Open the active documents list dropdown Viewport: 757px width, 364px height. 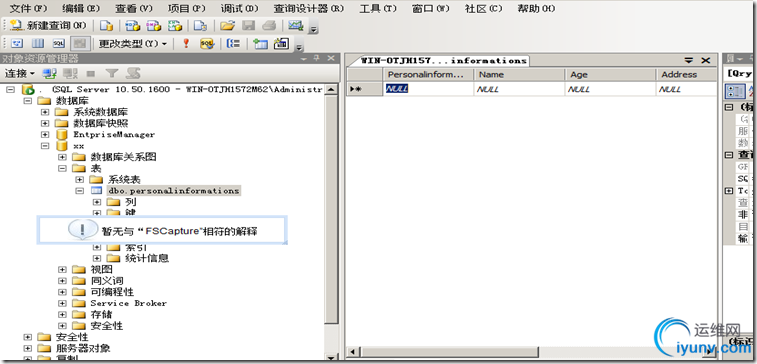688,60
